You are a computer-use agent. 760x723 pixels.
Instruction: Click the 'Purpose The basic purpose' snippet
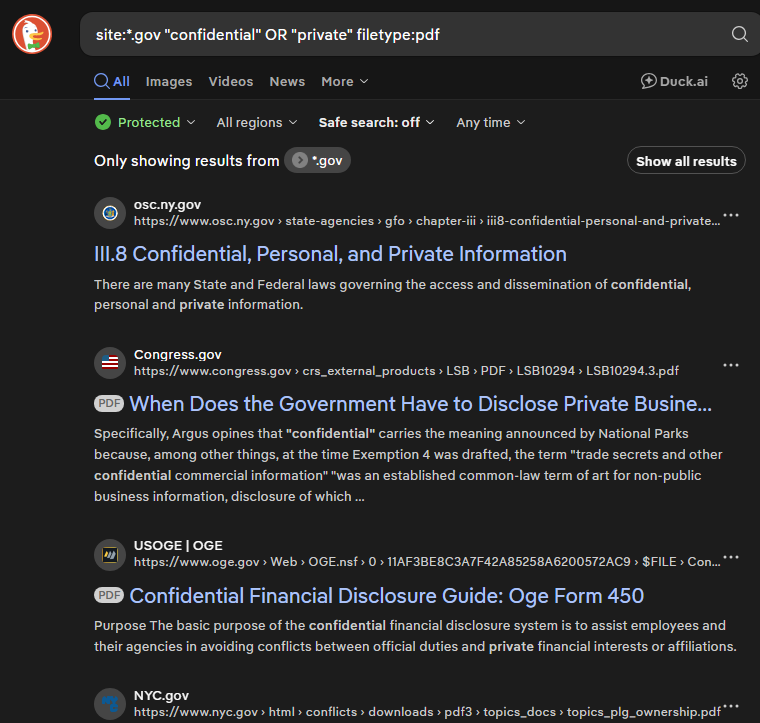click(x=415, y=636)
